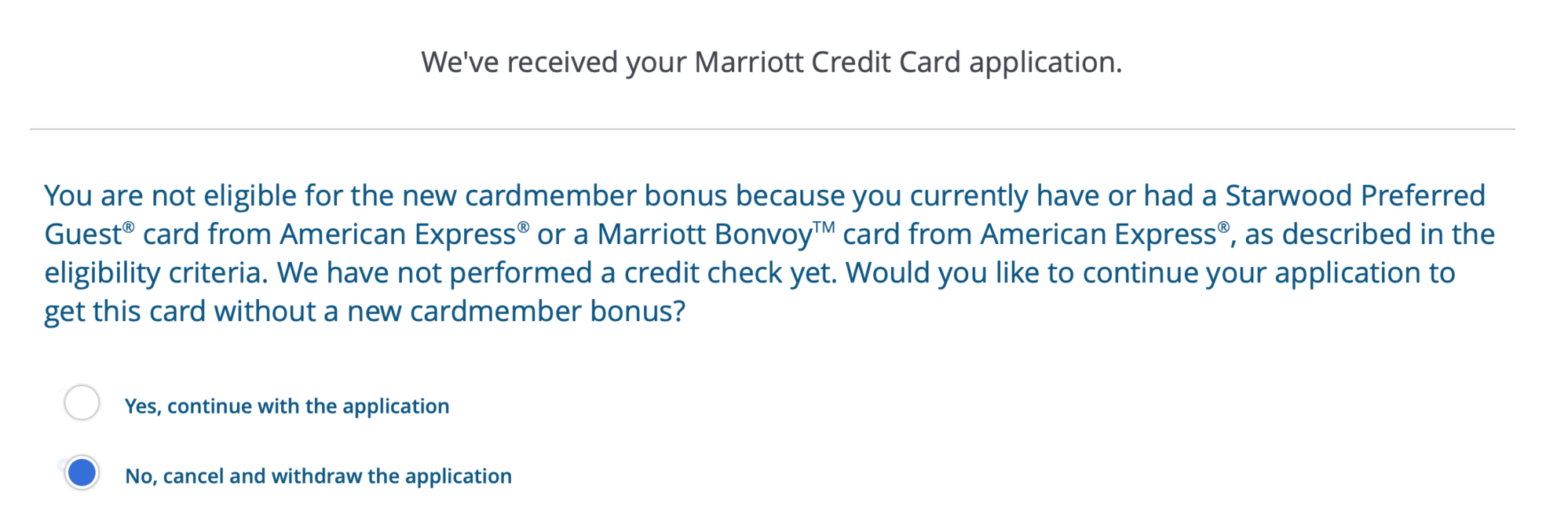Click the 'We've received your Marriott Credit Card application' heading

tap(772, 63)
